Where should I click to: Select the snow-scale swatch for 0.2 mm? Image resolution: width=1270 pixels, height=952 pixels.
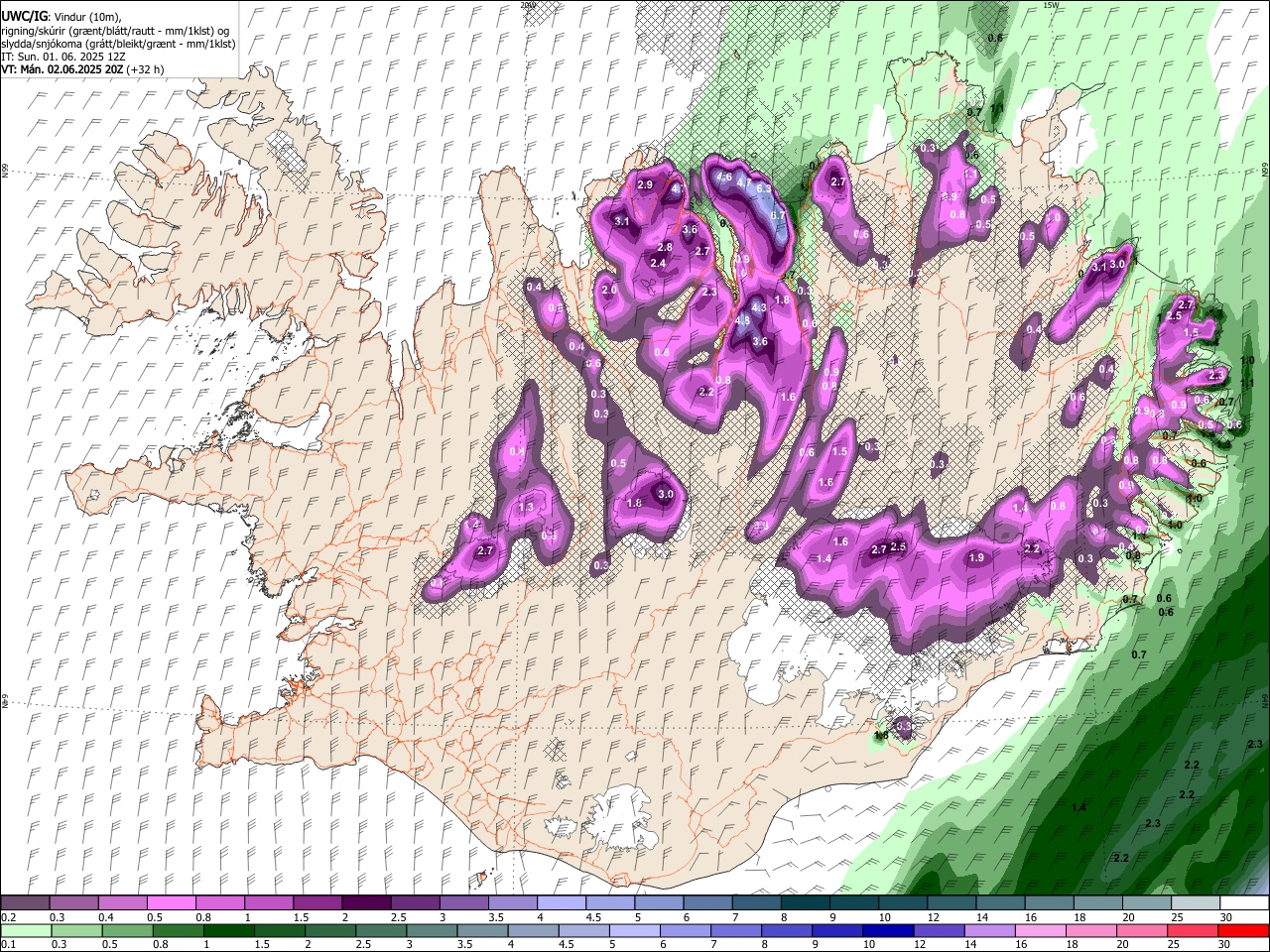[25, 902]
